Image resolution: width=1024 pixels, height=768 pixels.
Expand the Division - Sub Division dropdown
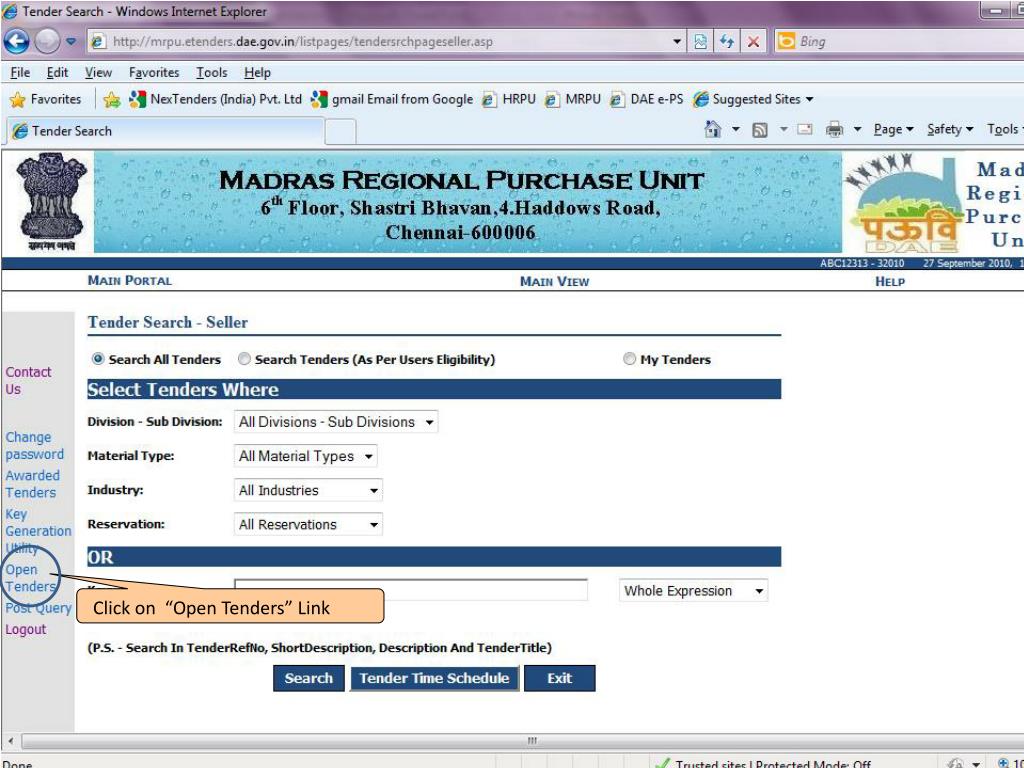tap(335, 422)
